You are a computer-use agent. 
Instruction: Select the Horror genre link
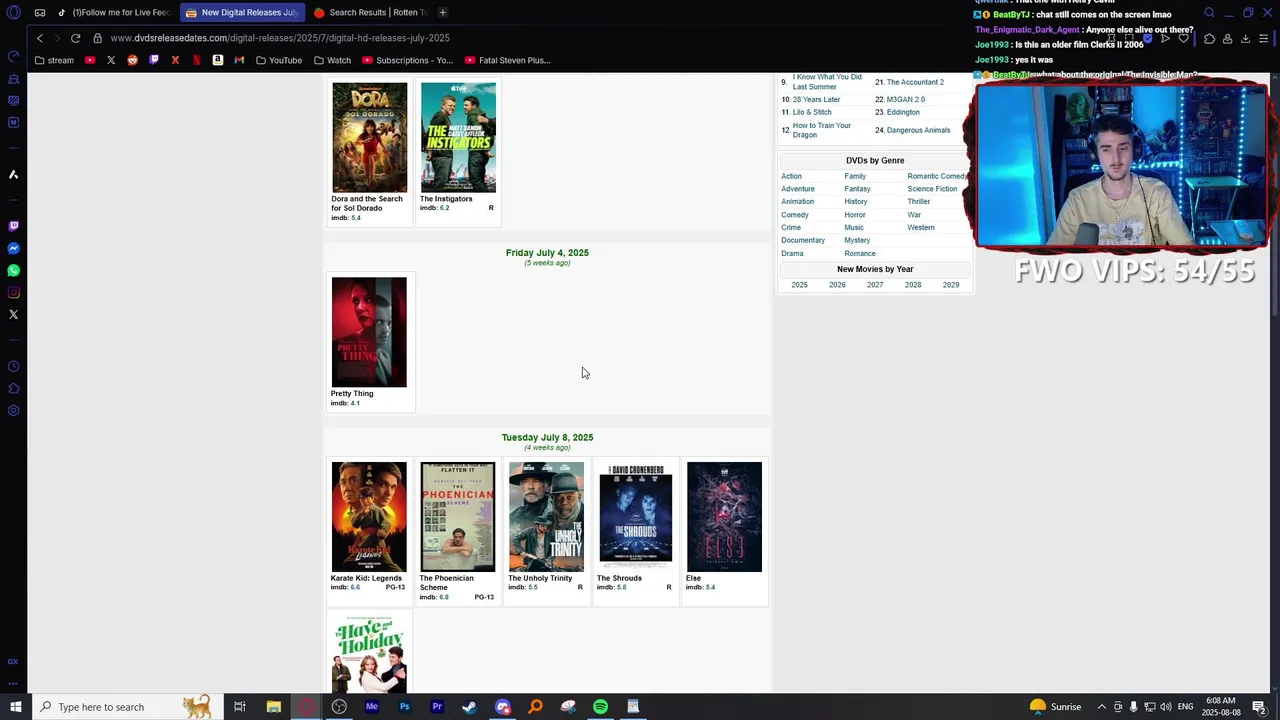(854, 214)
